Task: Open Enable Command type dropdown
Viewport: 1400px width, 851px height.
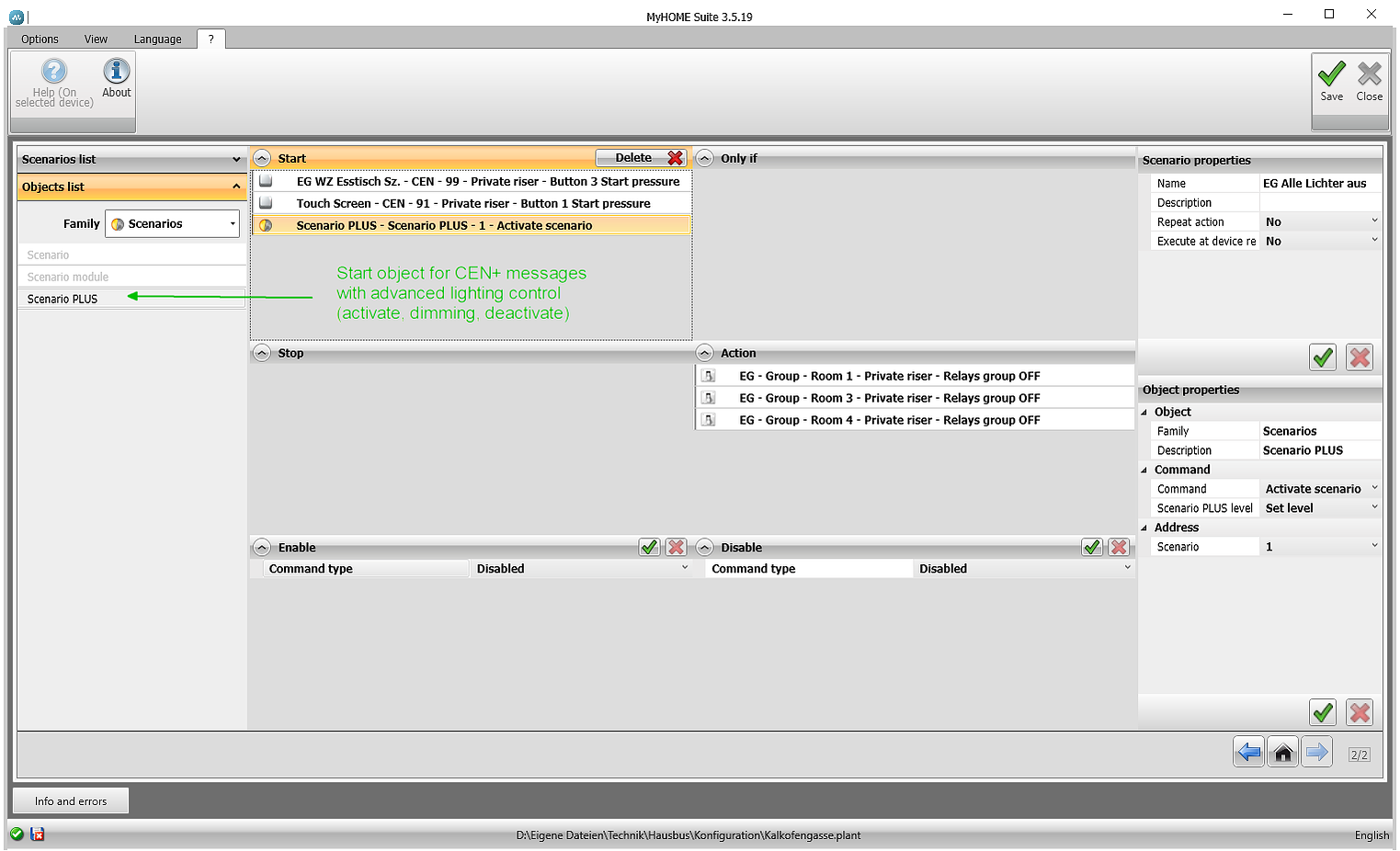Action: pyautogui.click(x=685, y=568)
